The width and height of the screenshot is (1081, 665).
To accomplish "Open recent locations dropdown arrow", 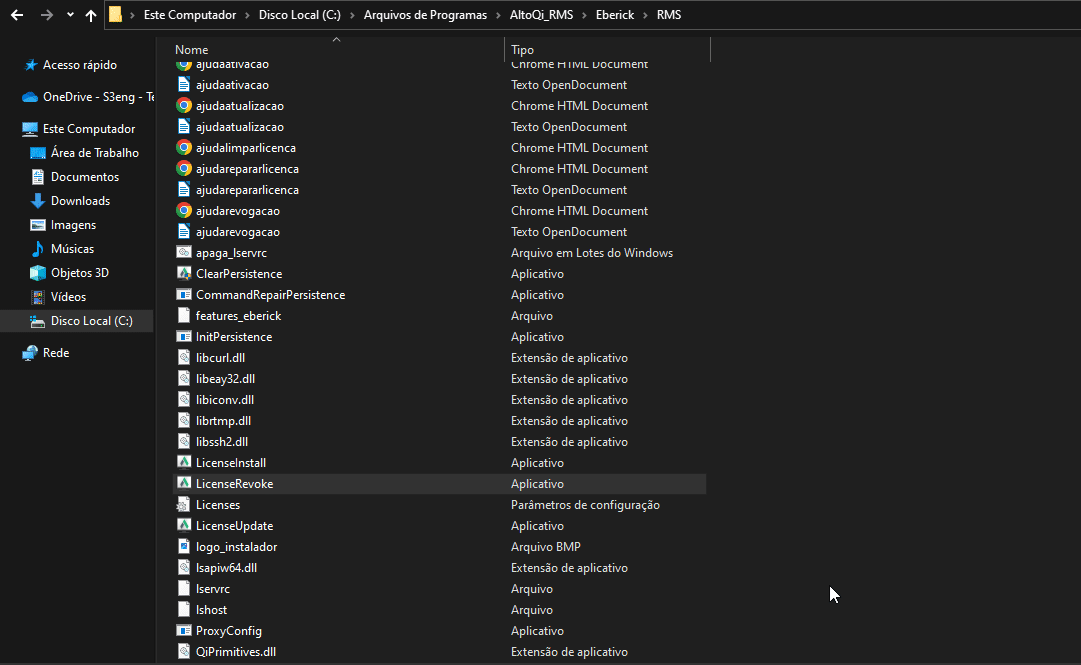I will 70,14.
